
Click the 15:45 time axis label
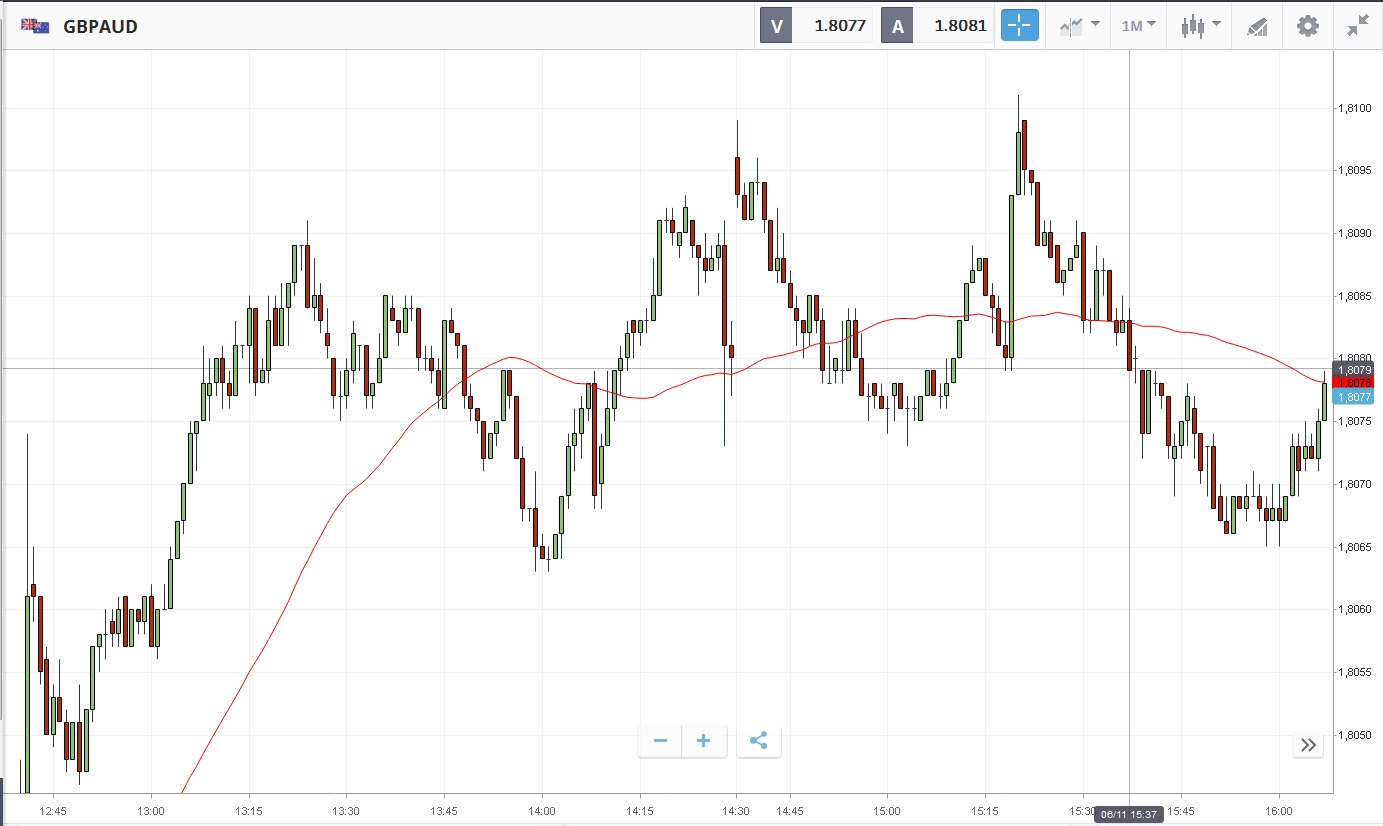[1181, 811]
